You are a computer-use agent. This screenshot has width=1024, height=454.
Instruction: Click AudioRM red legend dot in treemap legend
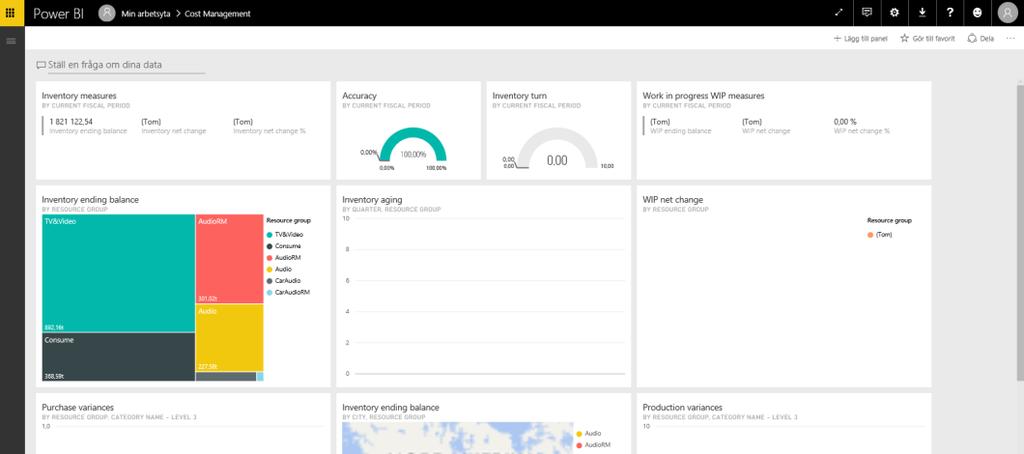coord(269,258)
